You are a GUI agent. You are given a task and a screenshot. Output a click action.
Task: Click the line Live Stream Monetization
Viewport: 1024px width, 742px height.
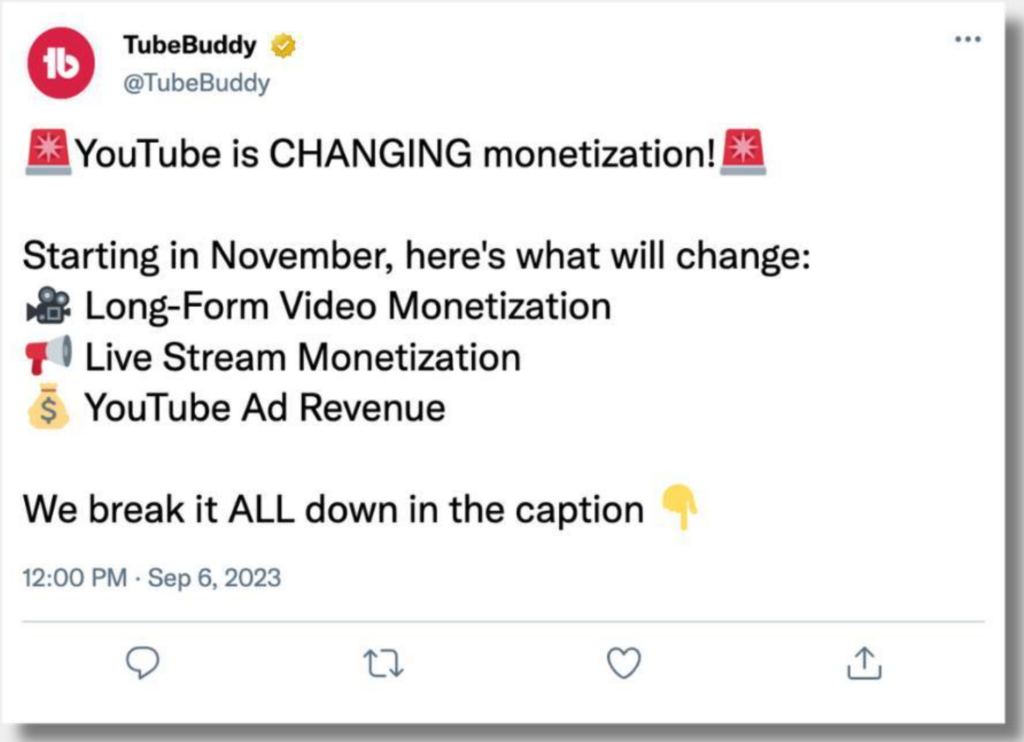click(301, 356)
